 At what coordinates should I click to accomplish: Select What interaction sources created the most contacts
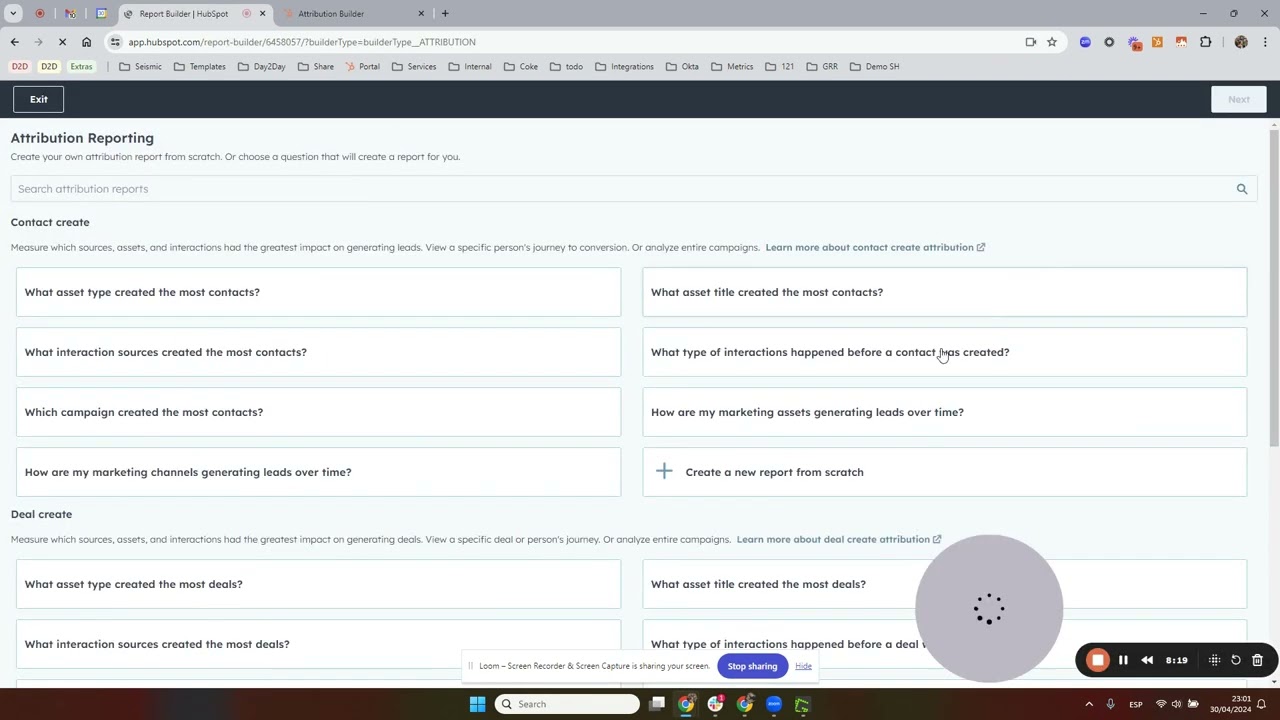click(318, 352)
